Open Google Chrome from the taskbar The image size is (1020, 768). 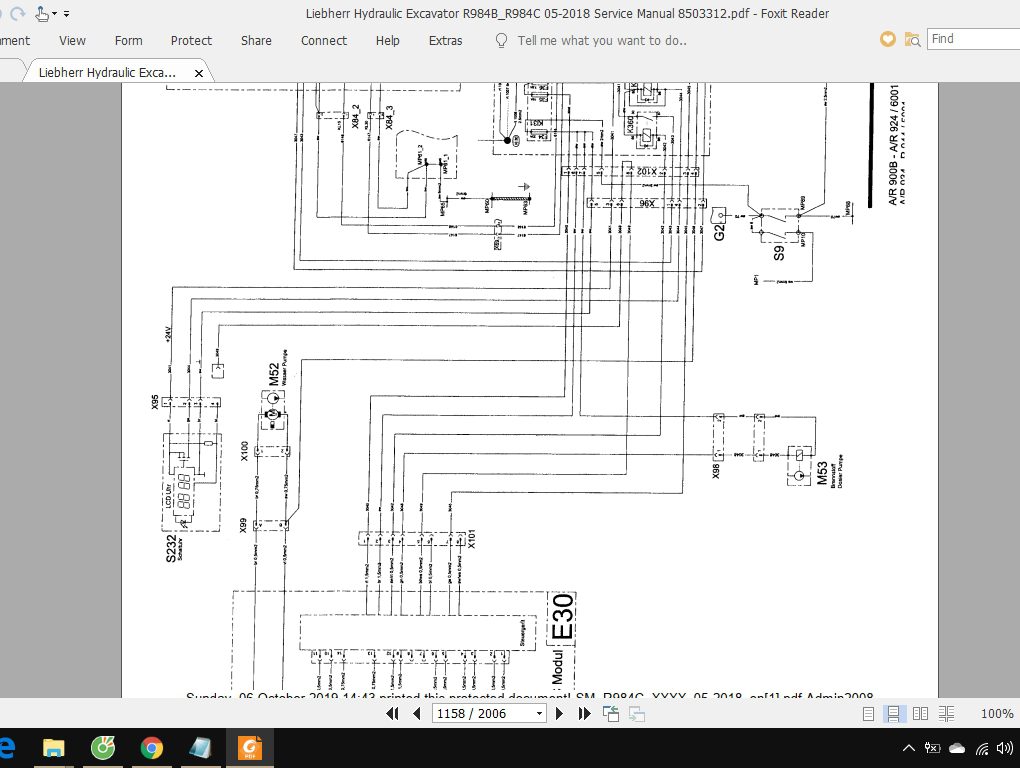point(152,748)
